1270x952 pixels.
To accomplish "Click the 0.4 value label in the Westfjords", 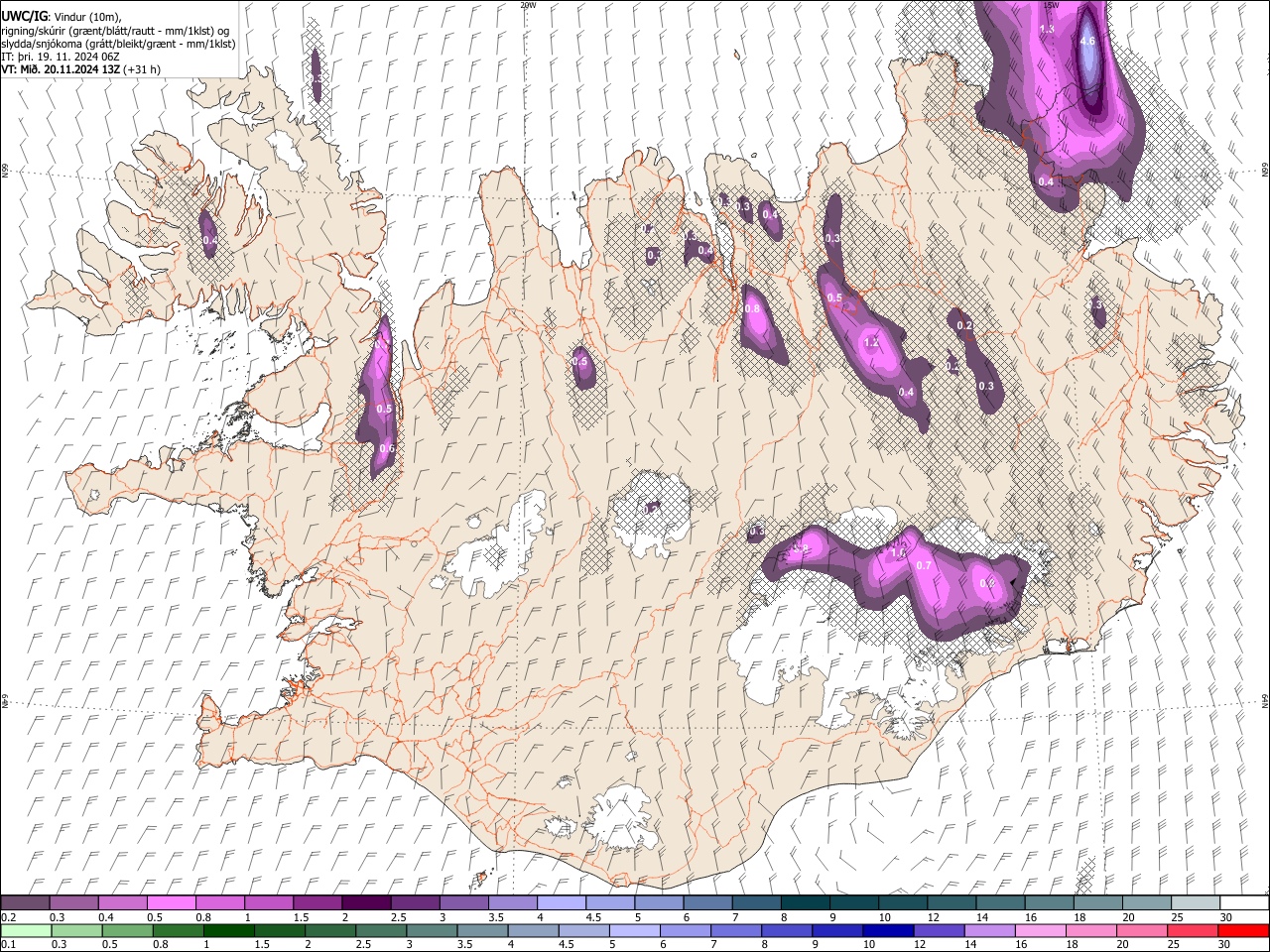I will [210, 240].
